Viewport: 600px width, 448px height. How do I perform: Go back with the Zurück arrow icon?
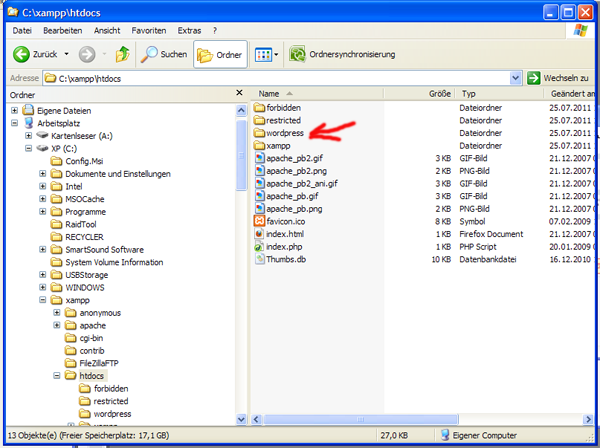coord(21,54)
